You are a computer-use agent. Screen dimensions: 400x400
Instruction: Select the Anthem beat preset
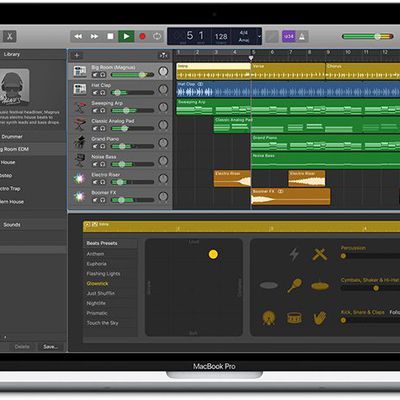tap(95, 254)
